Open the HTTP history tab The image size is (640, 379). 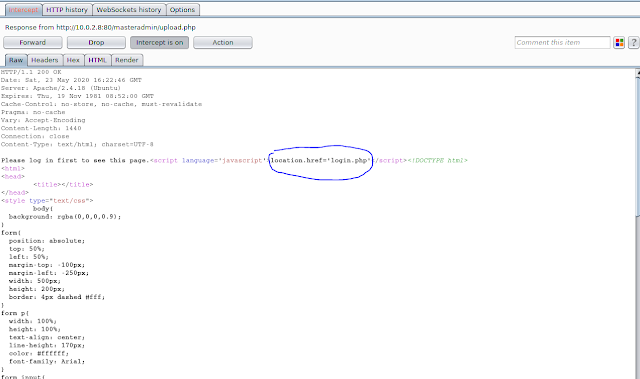point(67,10)
